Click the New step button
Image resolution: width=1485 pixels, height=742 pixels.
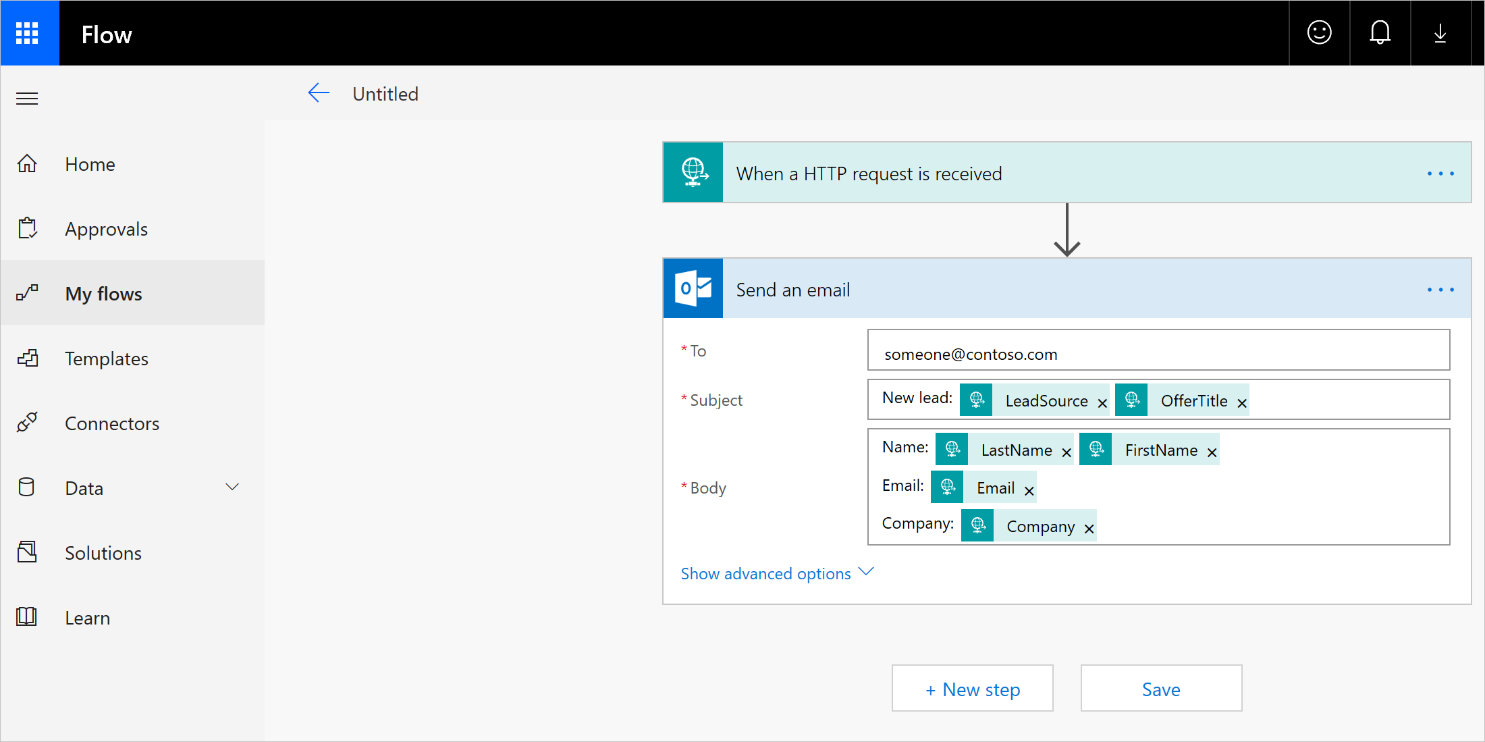pos(972,689)
